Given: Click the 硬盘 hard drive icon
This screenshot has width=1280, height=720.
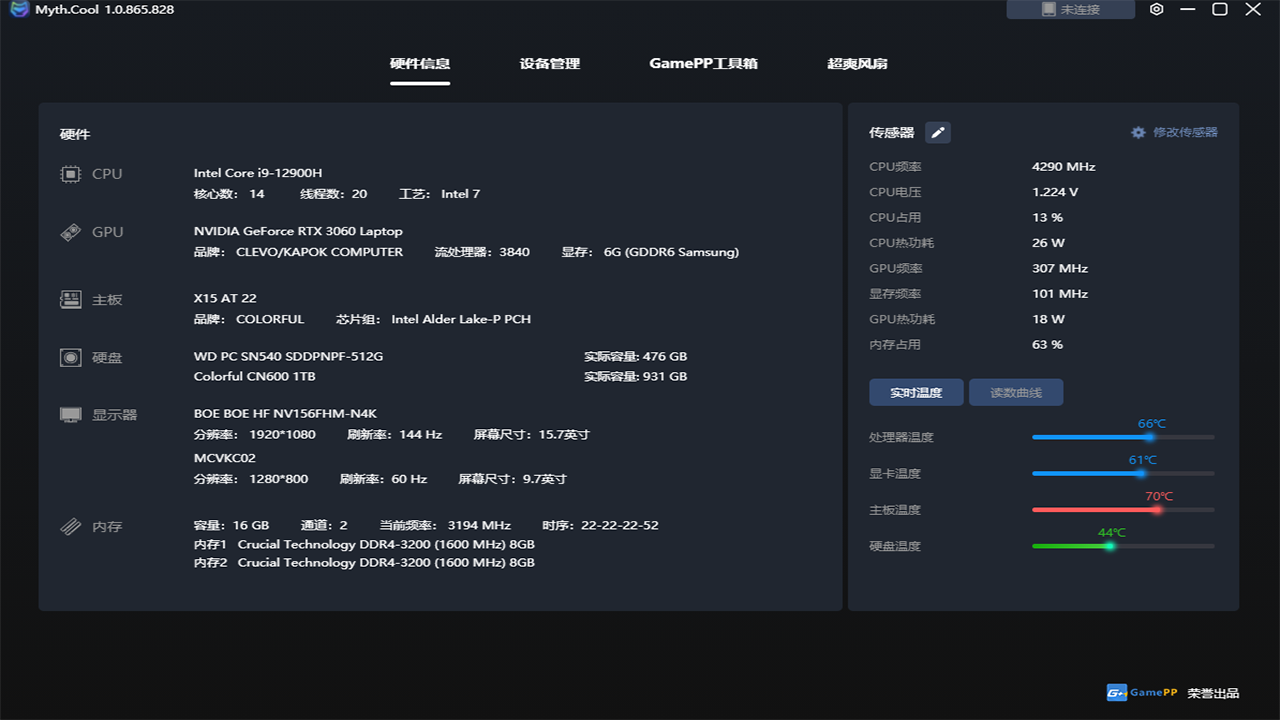Looking at the screenshot, I should click(70, 357).
